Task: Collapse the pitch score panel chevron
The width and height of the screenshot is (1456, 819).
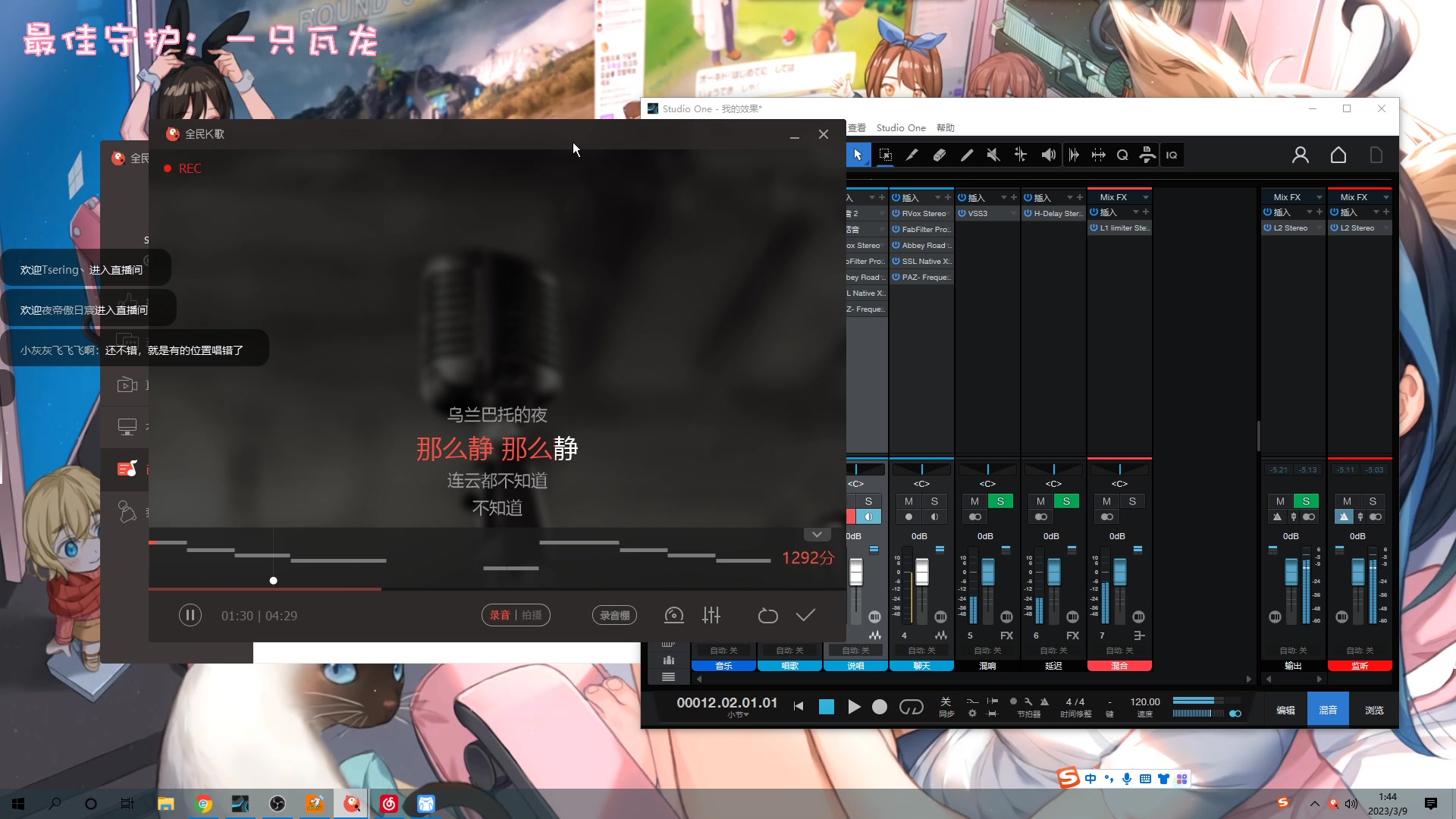Action: tap(817, 535)
